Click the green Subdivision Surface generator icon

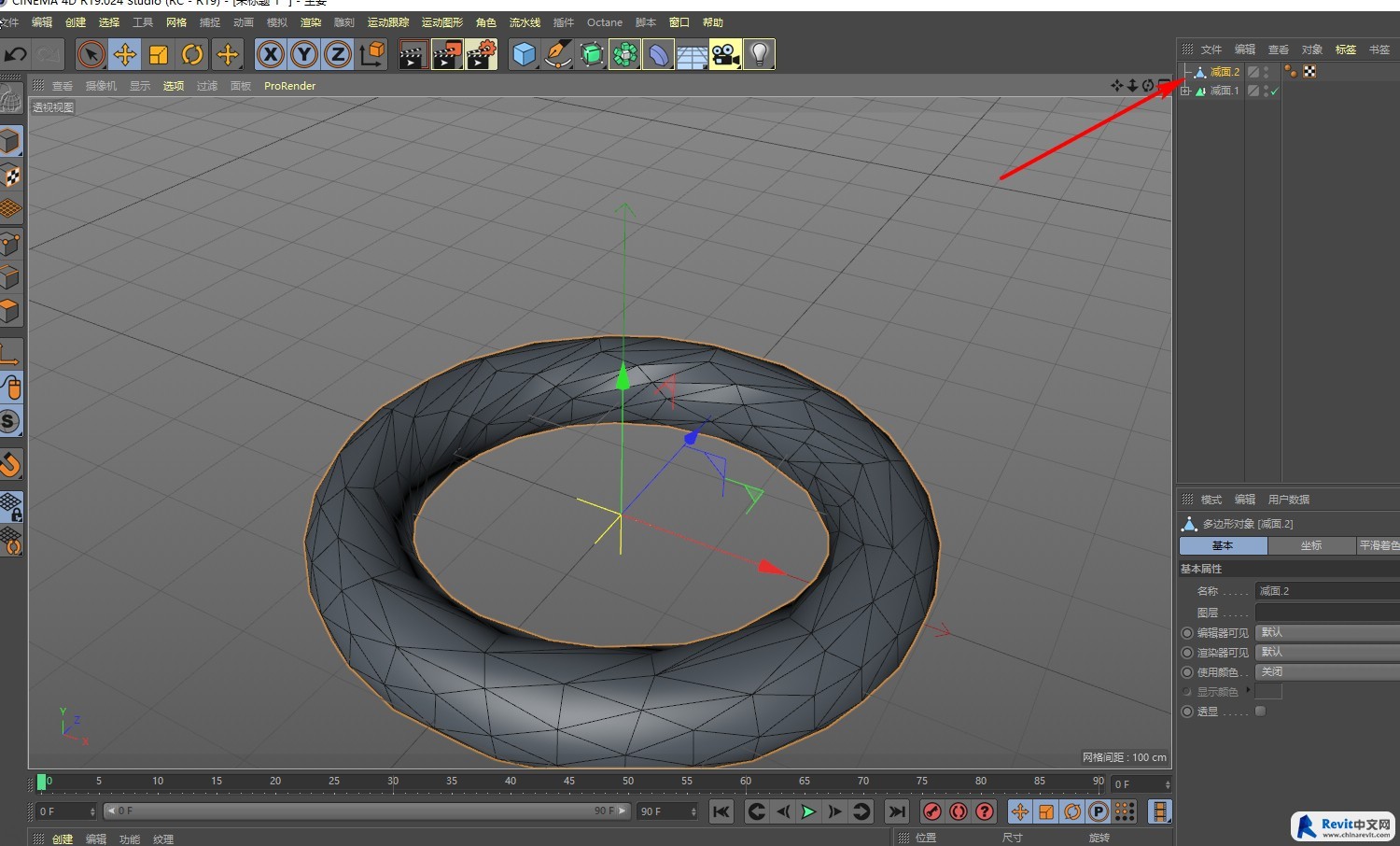(592, 55)
